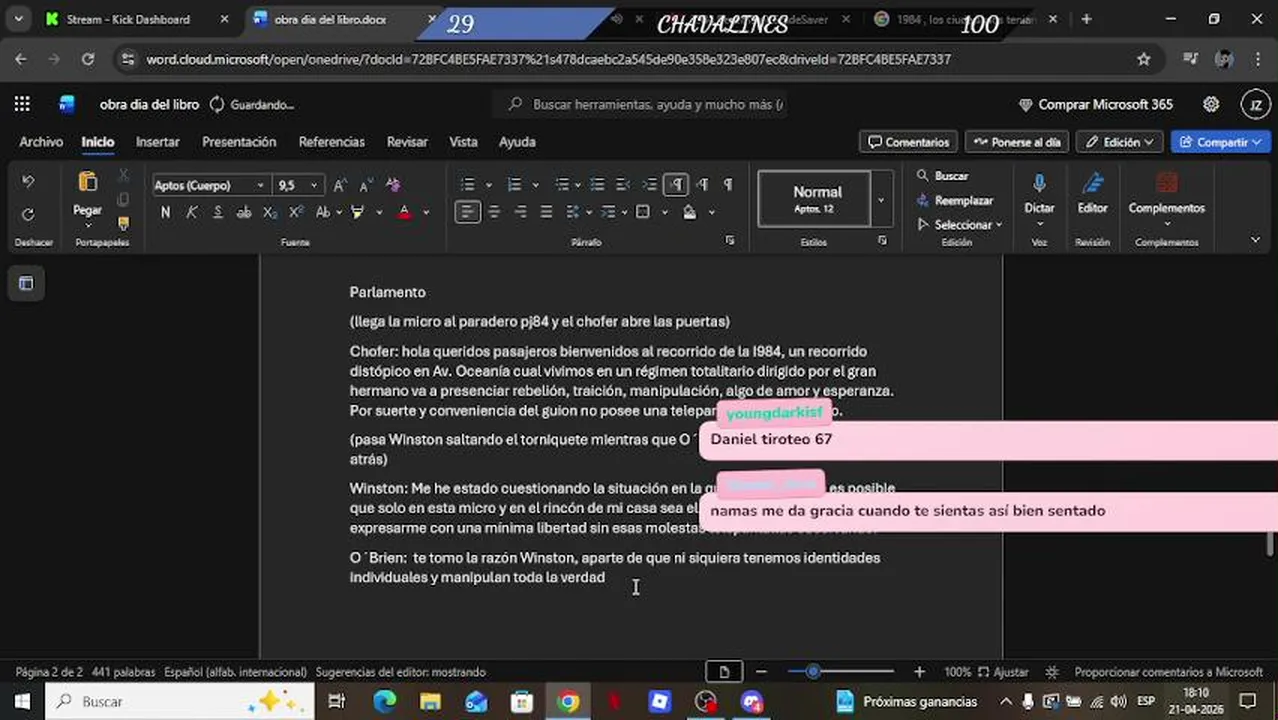
Task: Start dictation with microphone icon
Action: point(1039,185)
